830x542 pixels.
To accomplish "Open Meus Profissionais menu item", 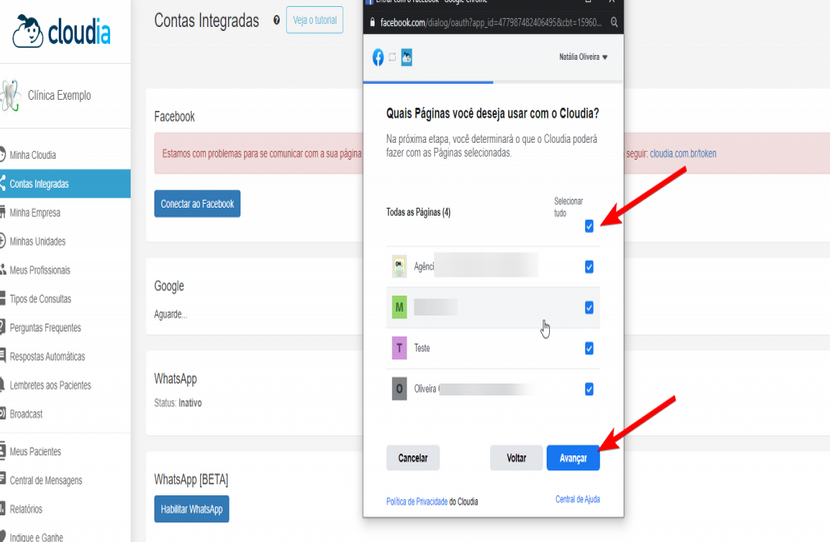I will (65, 269).
